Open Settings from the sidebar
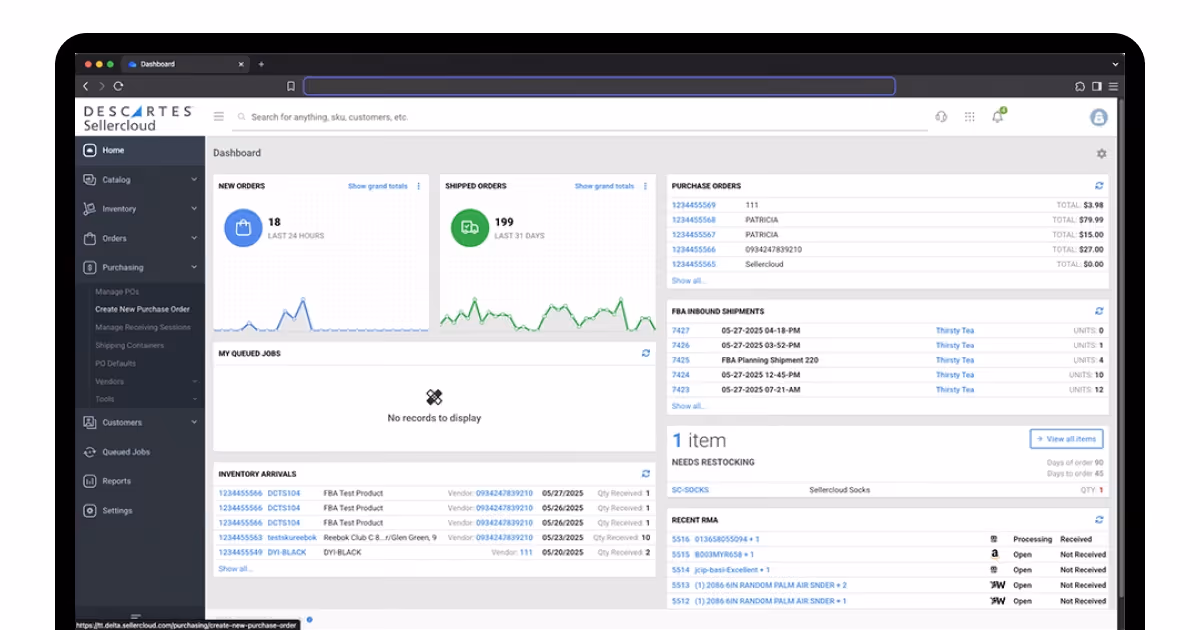Screen dimensions: 1200x630 (x=117, y=510)
